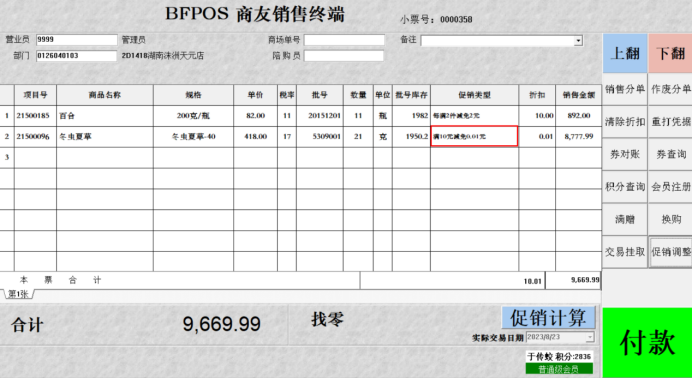Click the 陪购员 input field
The height and width of the screenshot is (379, 692).
[x=344, y=56]
